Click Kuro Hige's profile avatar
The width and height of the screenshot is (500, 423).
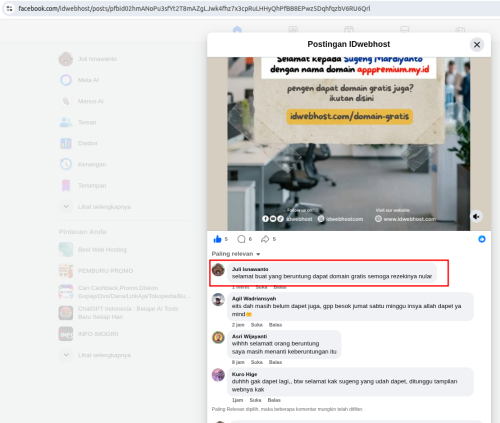coord(218,375)
